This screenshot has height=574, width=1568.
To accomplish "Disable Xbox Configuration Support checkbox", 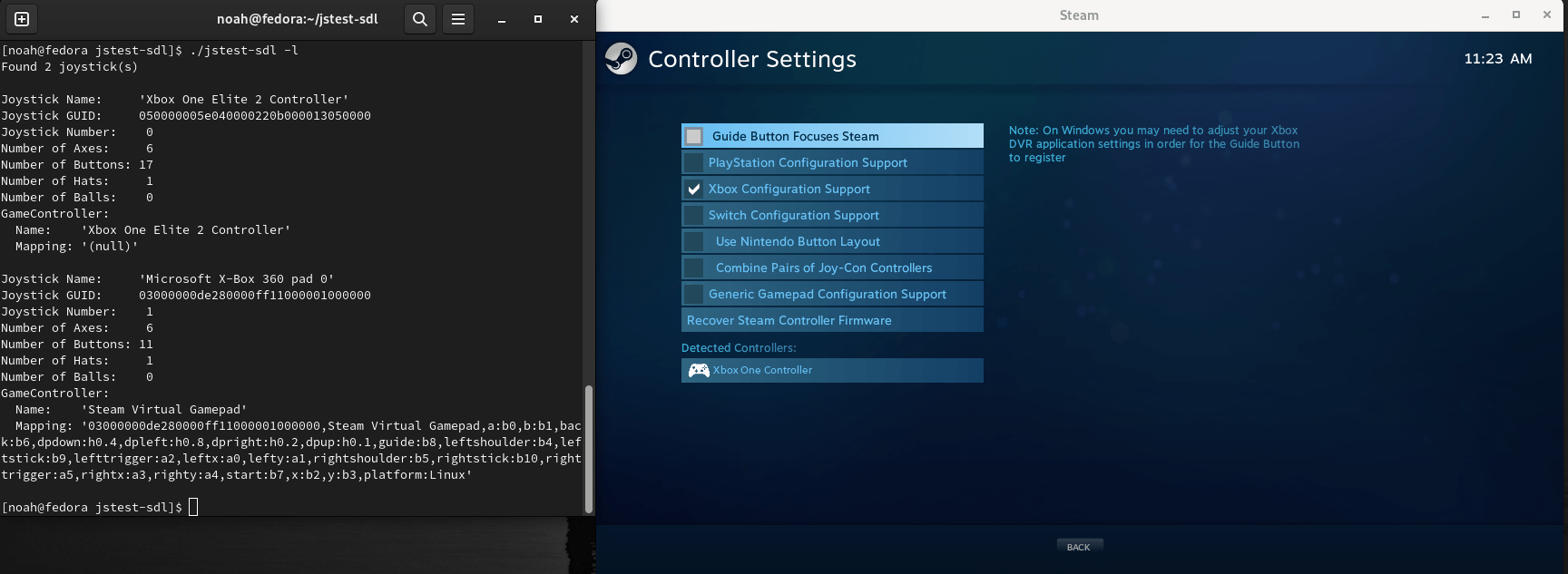I will [694, 189].
